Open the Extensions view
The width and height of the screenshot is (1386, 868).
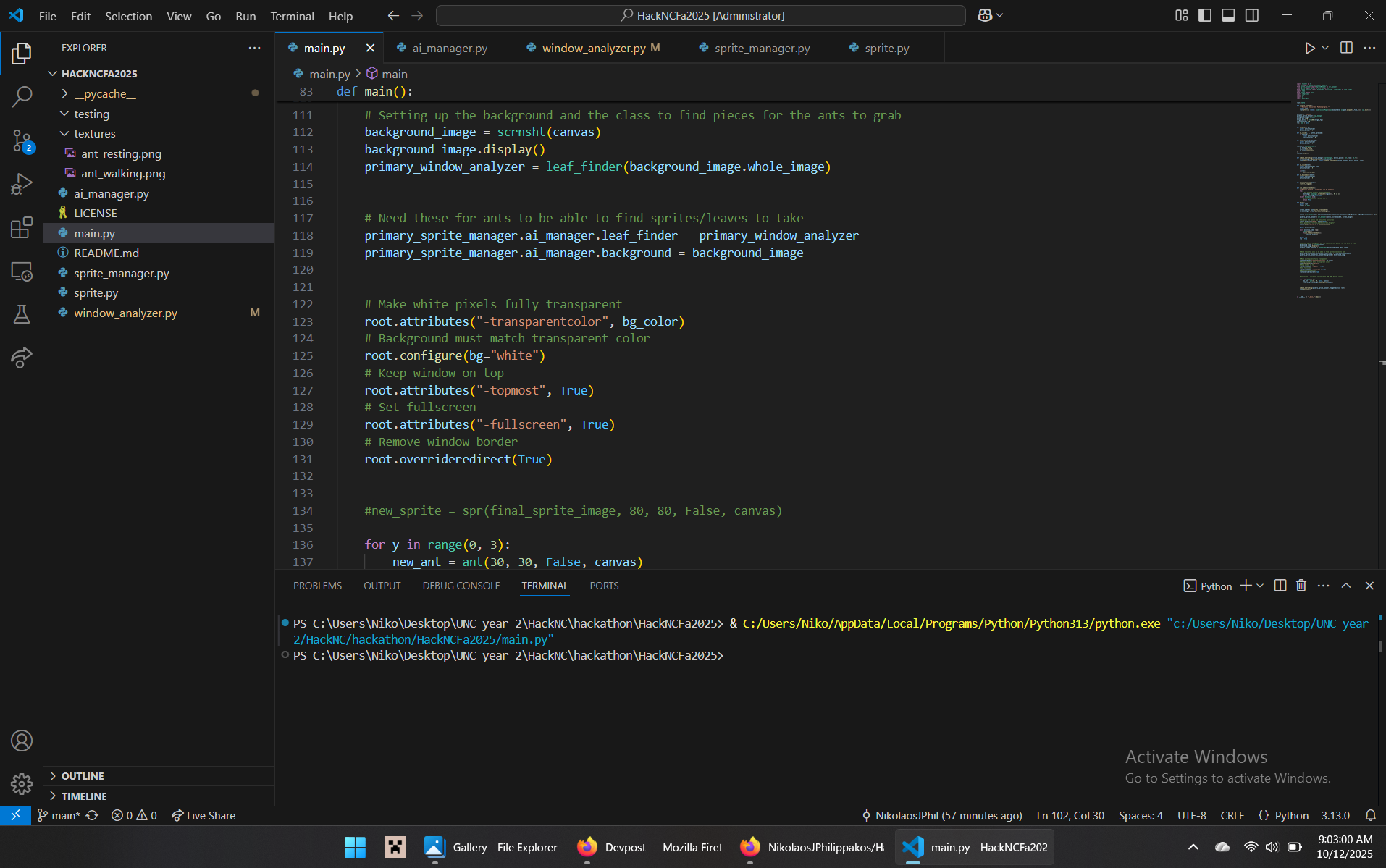coord(22,228)
